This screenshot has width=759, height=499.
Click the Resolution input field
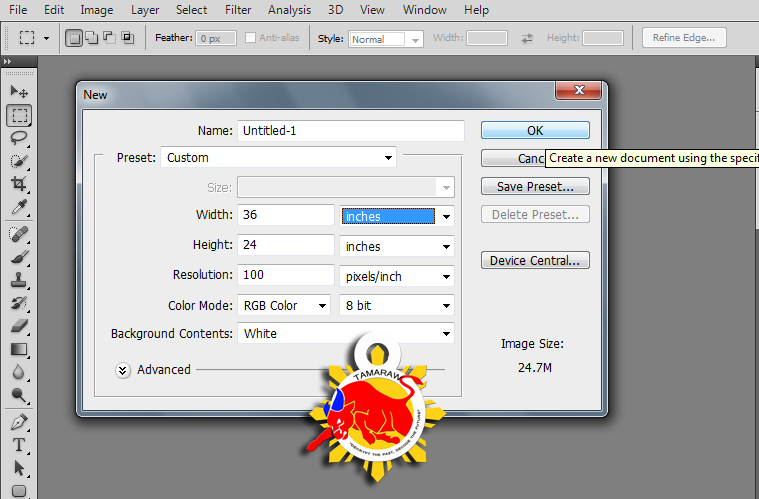(285, 275)
